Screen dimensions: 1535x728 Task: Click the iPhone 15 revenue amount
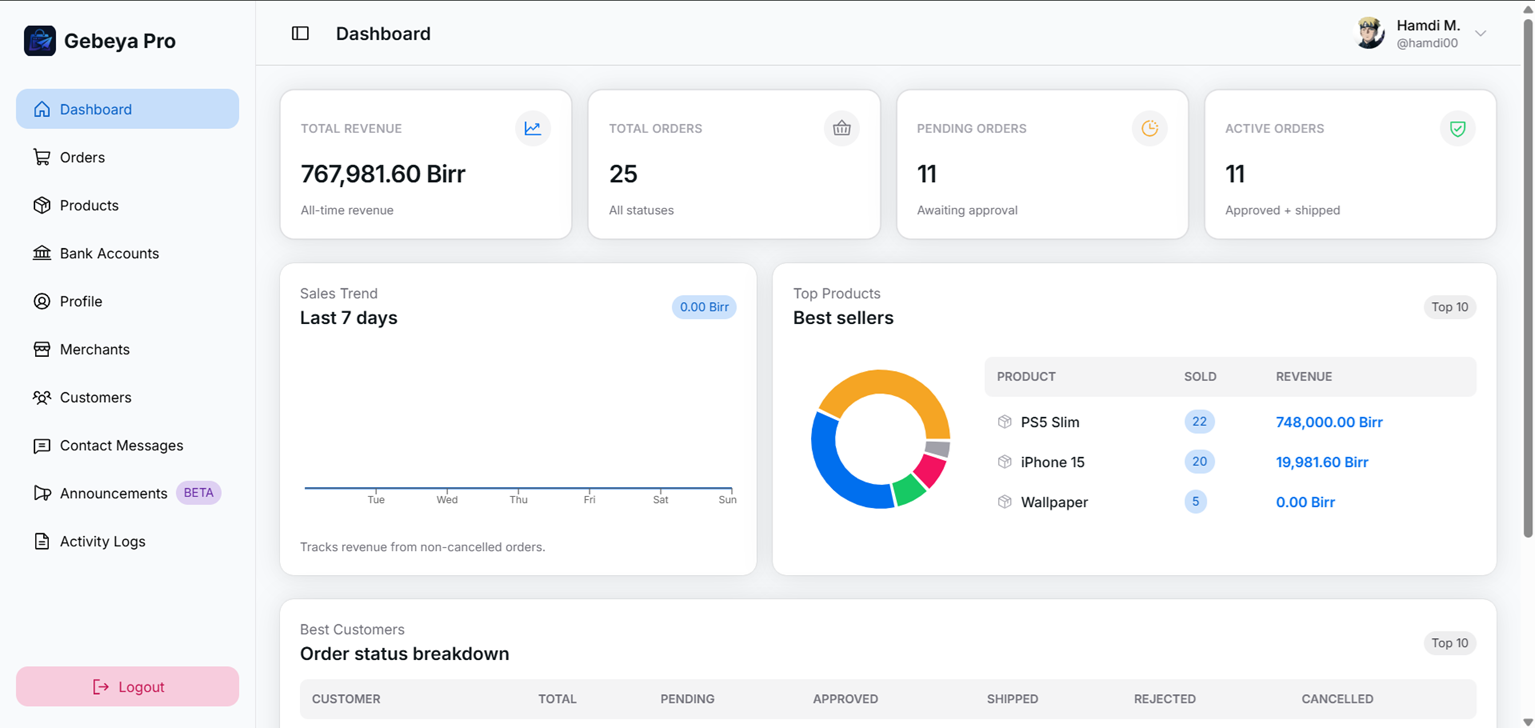tap(1322, 462)
